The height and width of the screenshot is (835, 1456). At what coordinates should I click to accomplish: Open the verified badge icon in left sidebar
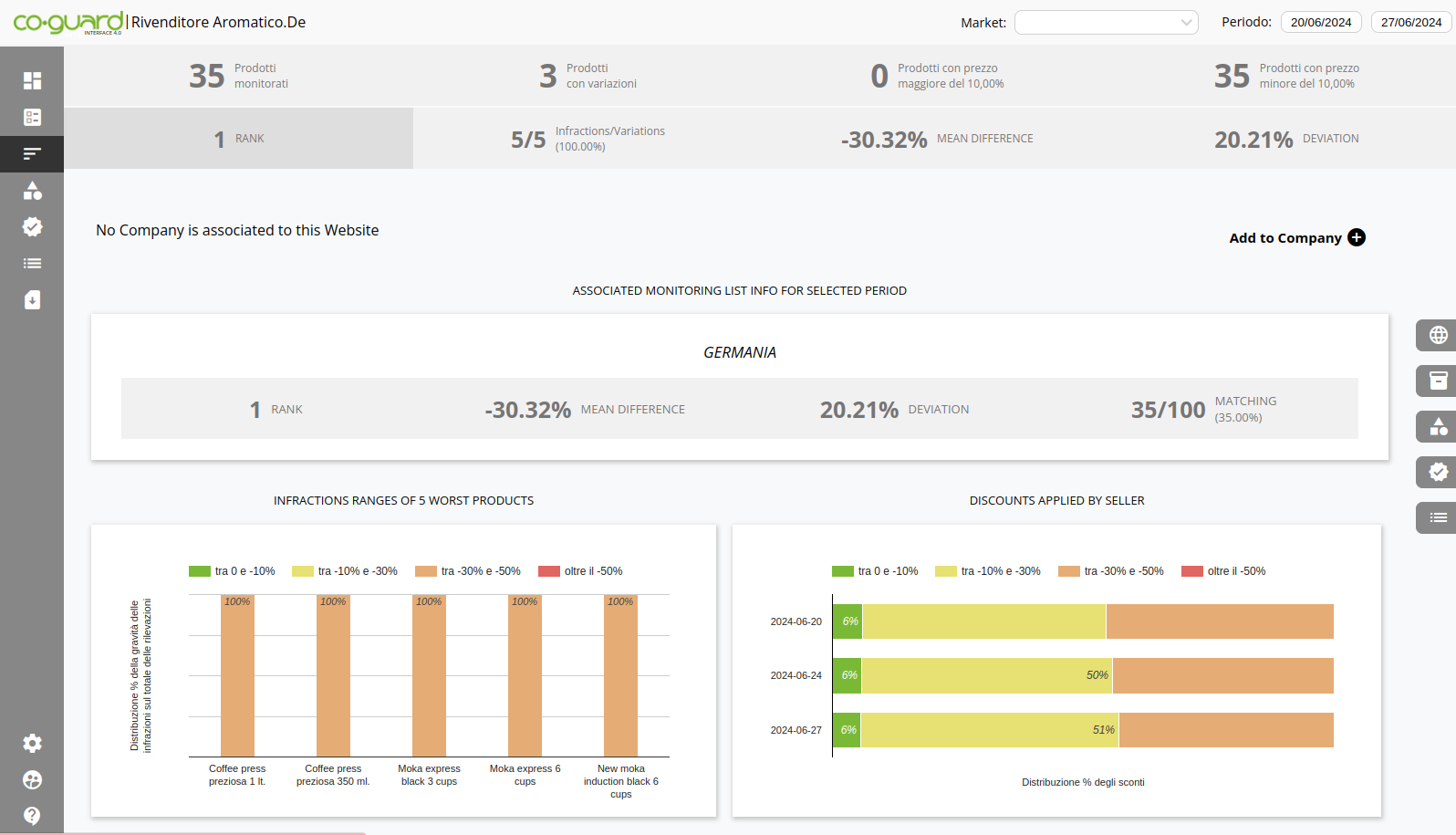tap(32, 227)
